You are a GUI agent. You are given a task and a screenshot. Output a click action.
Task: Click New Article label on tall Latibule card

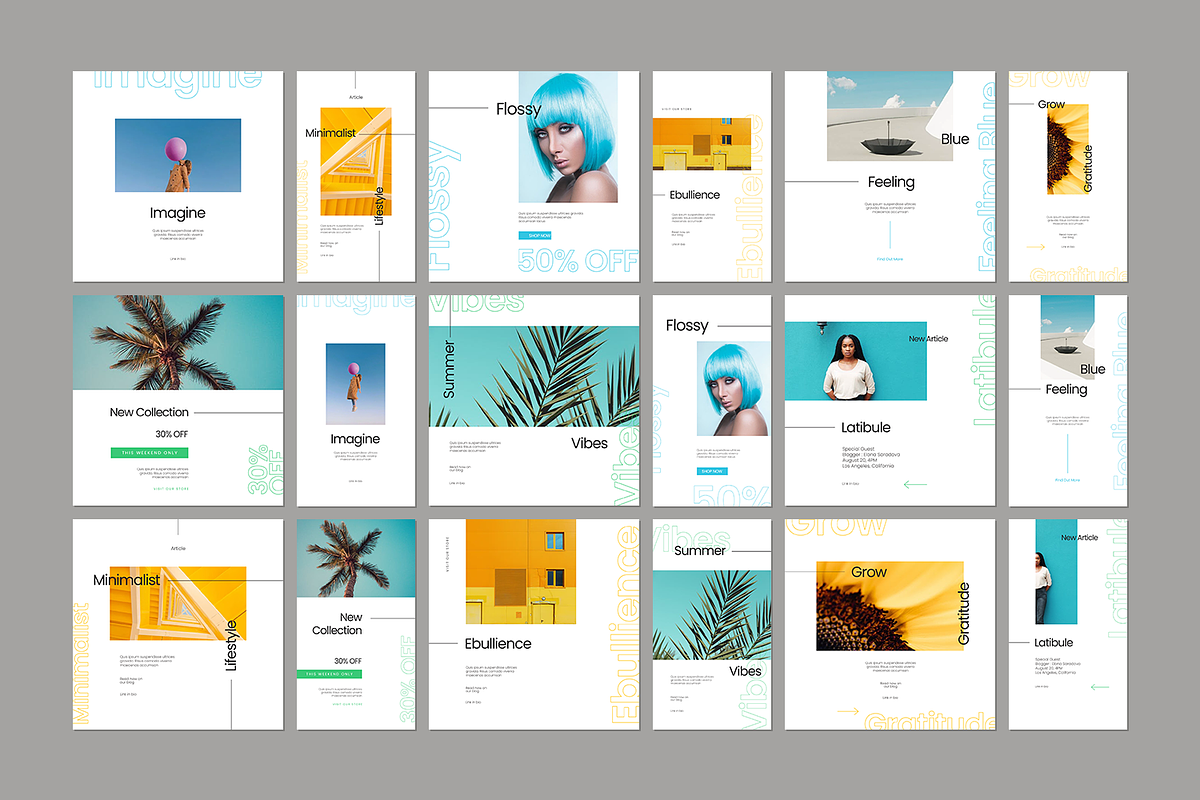[1079, 538]
